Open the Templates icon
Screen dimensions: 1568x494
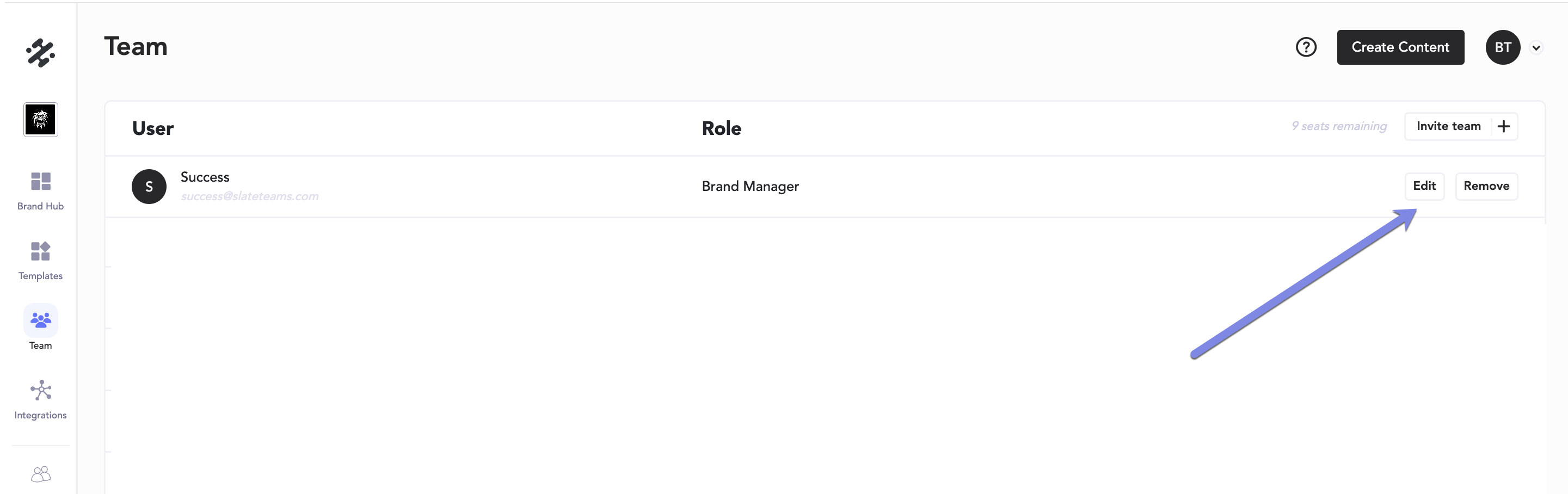tap(40, 251)
